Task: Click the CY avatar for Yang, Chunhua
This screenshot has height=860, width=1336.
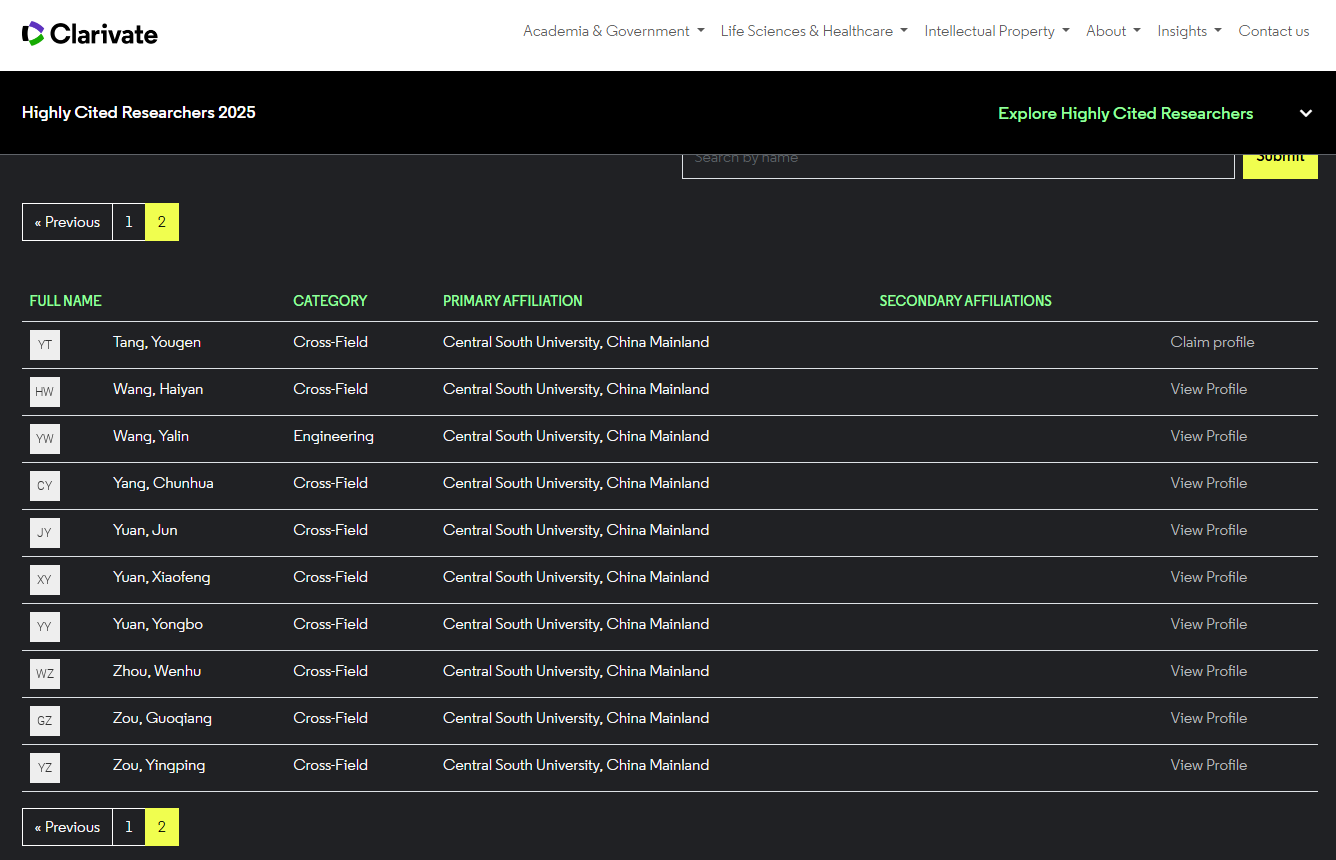Action: point(45,486)
